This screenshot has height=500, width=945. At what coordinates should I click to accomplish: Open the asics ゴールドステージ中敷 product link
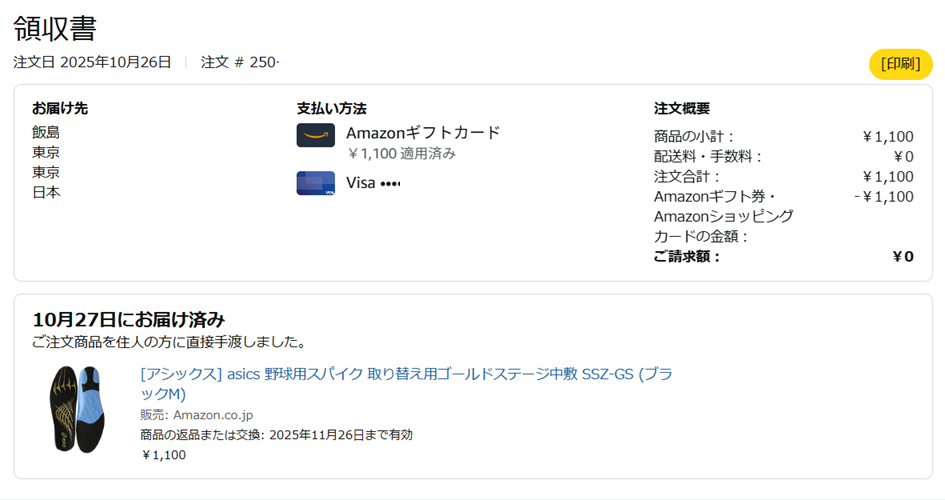pyautogui.click(x=405, y=384)
